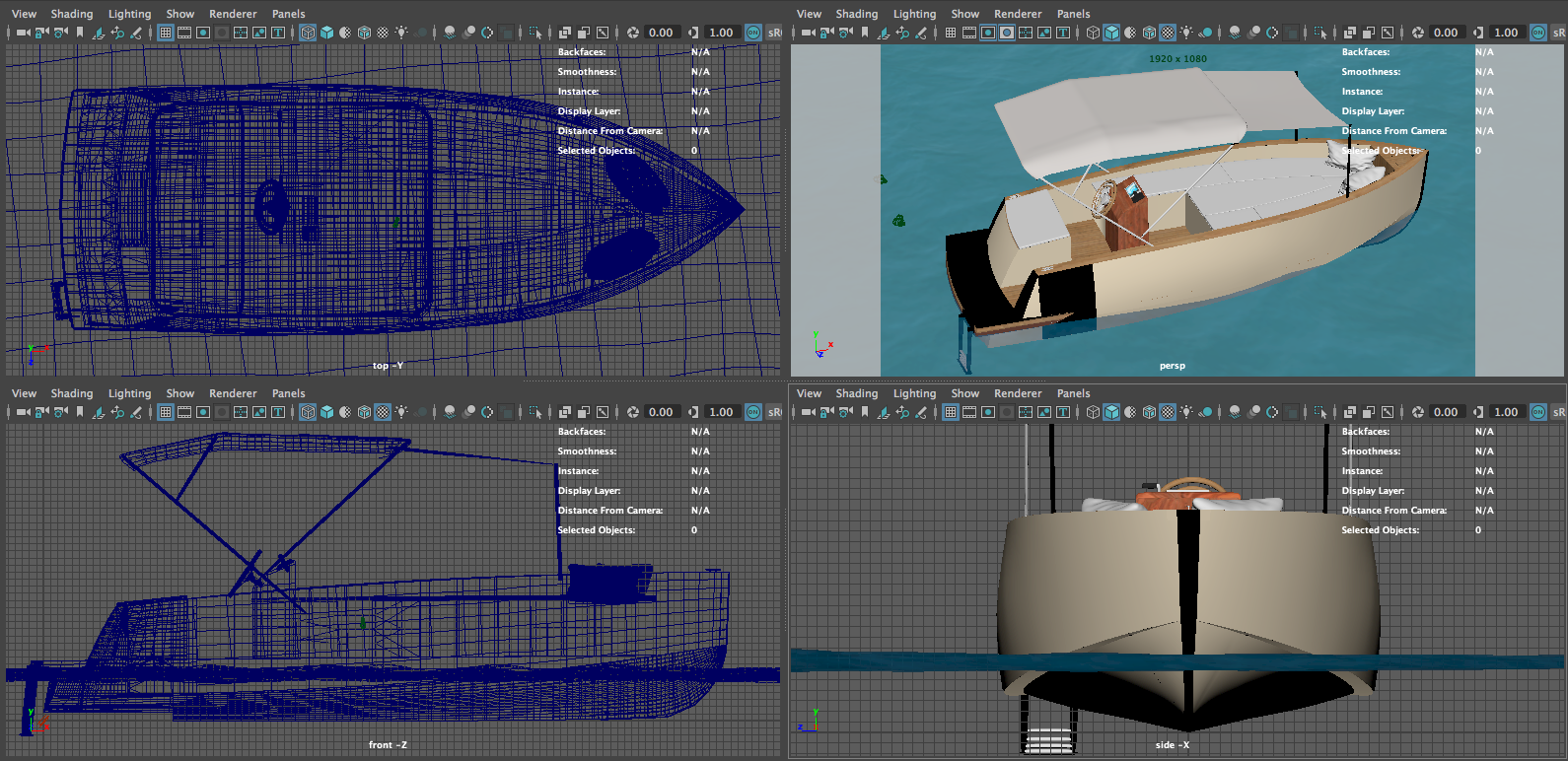Toggle resolution gate in the persp panel
This screenshot has width=1568, height=761.
988,33
